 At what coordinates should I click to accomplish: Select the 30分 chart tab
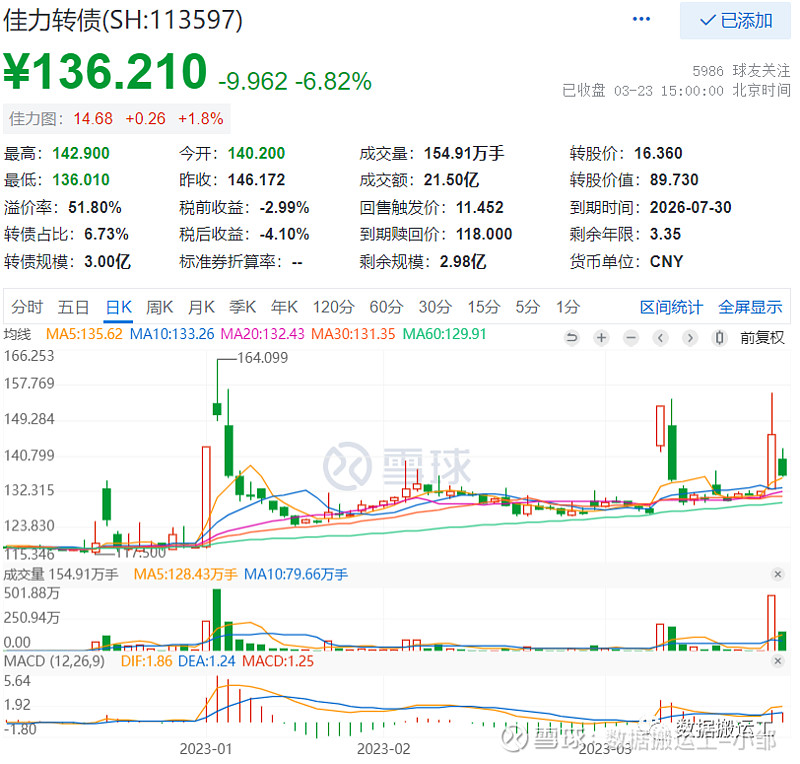coord(435,307)
